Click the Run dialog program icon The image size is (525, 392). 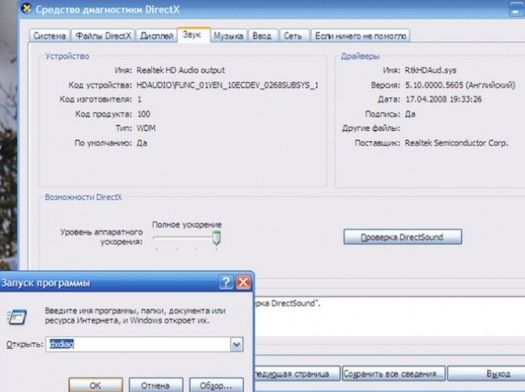17,317
